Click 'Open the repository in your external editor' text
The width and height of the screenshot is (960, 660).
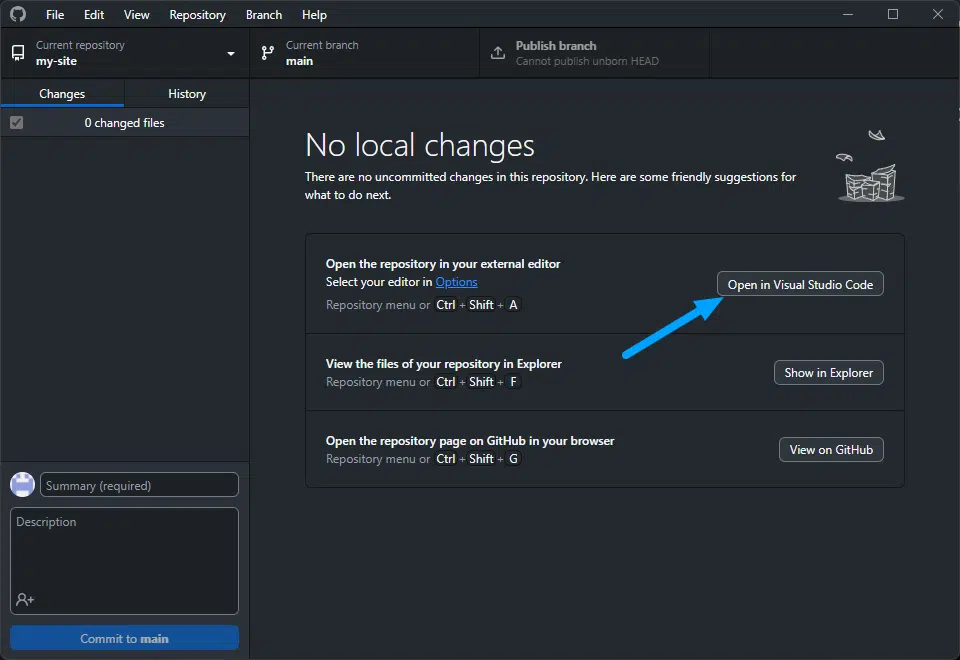click(x=443, y=264)
